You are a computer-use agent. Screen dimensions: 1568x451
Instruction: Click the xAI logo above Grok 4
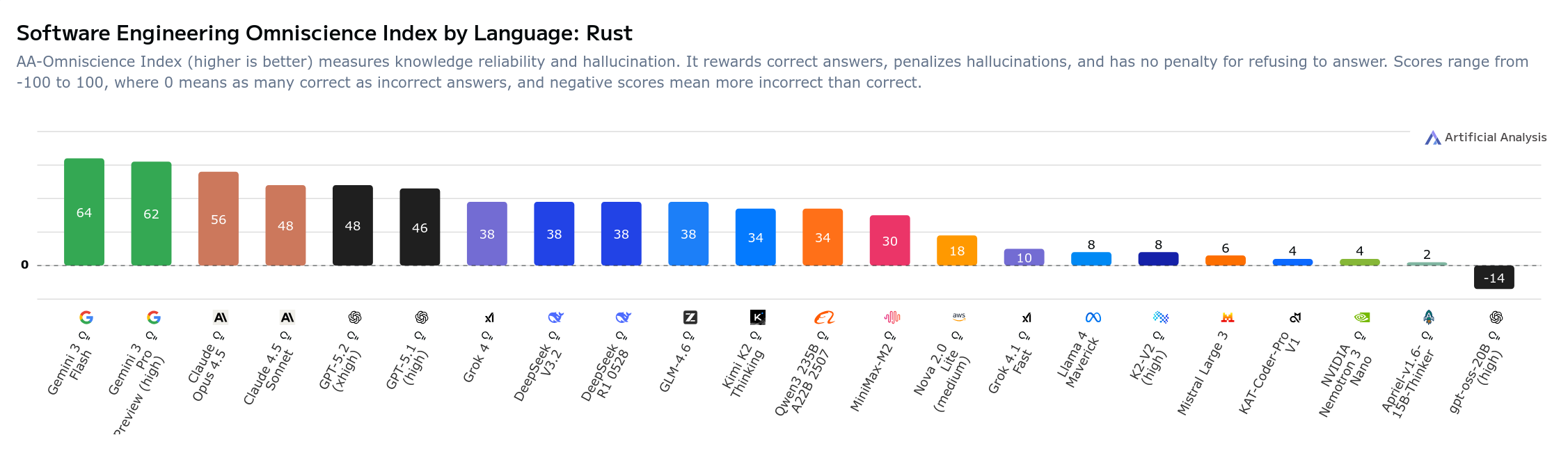pyautogui.click(x=489, y=317)
